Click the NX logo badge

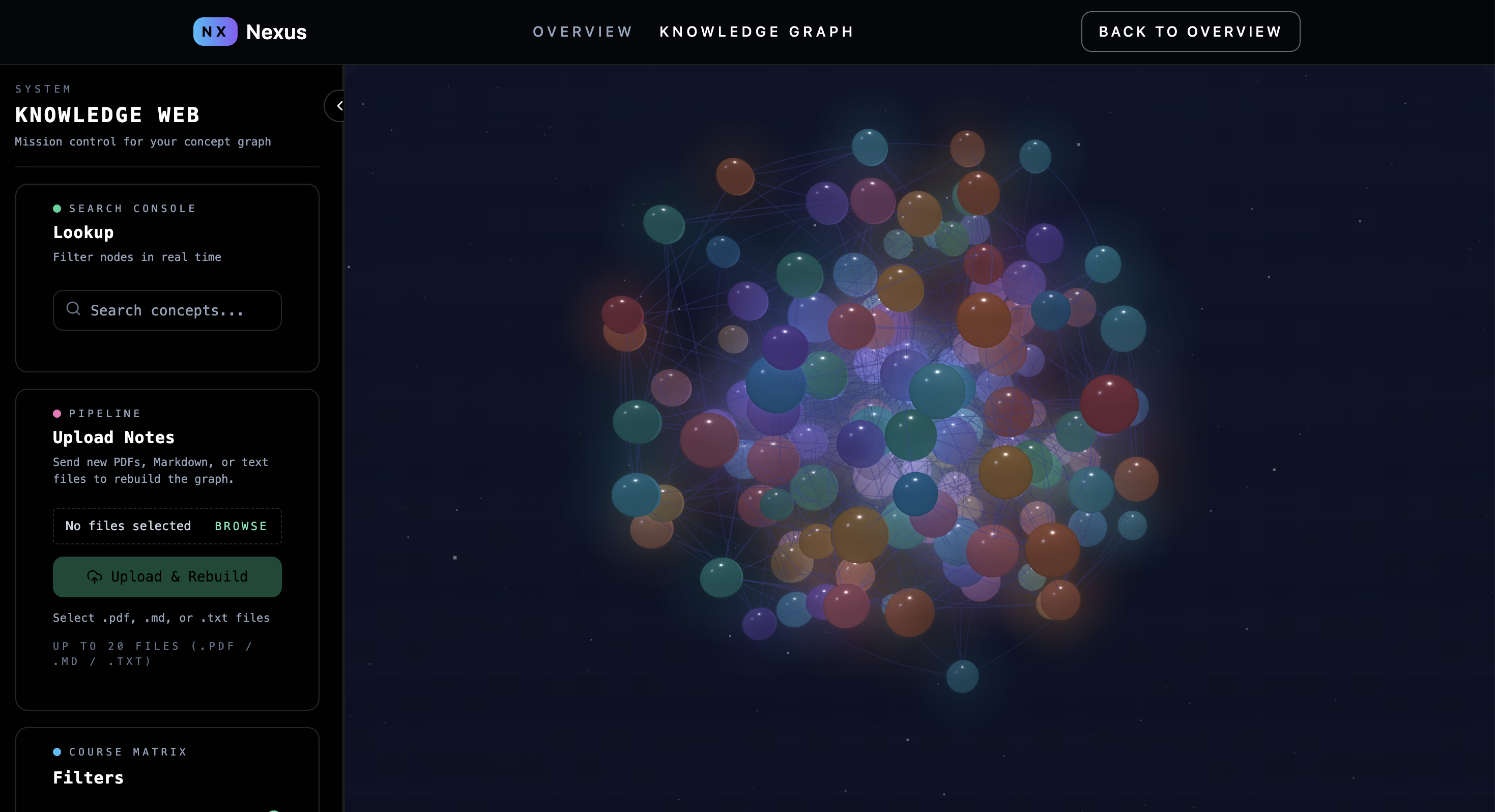pos(215,32)
